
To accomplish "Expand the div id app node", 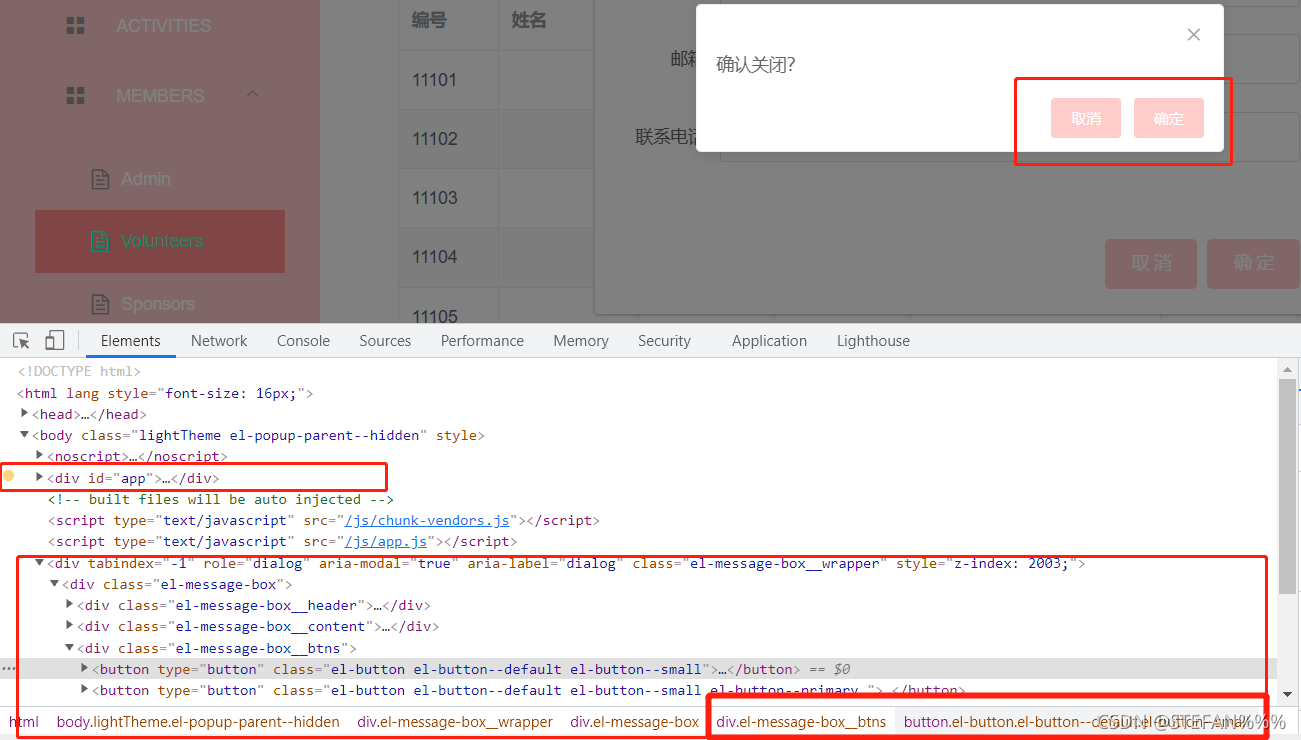I will [40, 477].
